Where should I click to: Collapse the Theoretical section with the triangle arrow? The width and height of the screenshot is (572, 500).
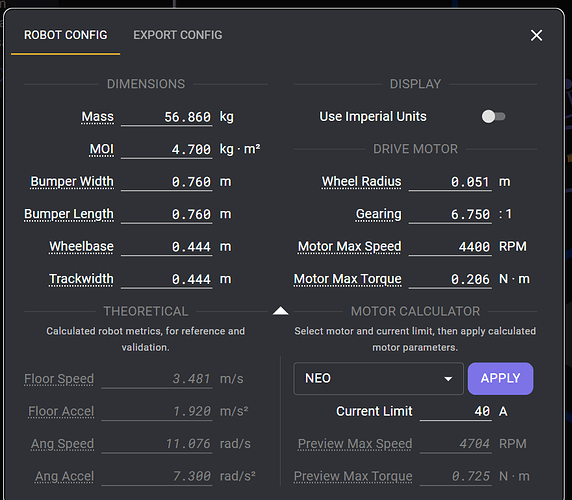(x=281, y=311)
